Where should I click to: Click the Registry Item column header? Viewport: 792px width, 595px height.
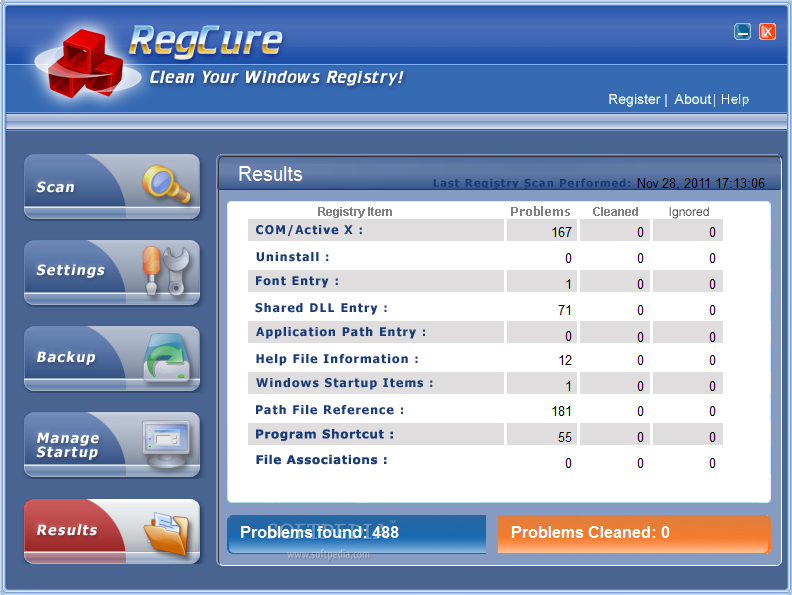355,212
